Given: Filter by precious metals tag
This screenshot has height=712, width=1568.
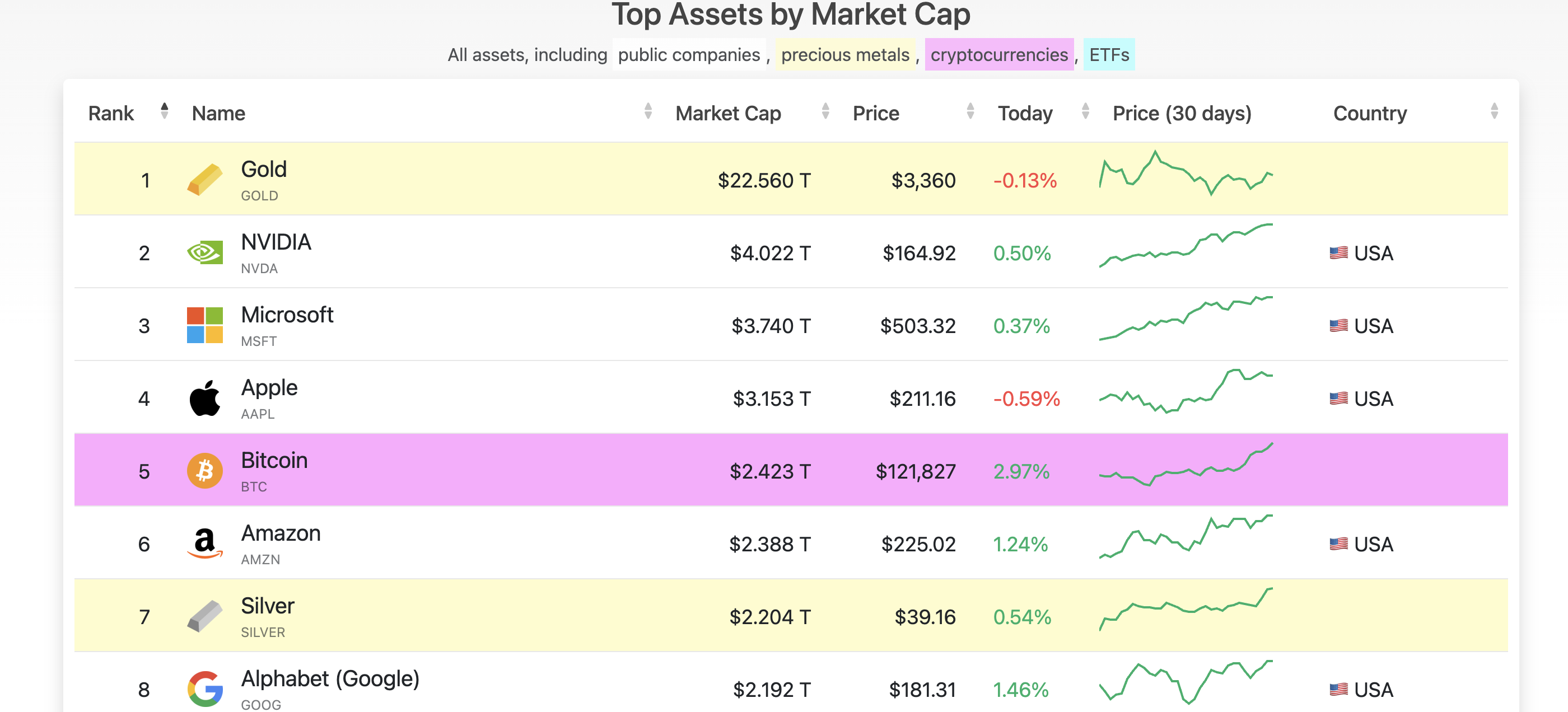Looking at the screenshot, I should (845, 55).
